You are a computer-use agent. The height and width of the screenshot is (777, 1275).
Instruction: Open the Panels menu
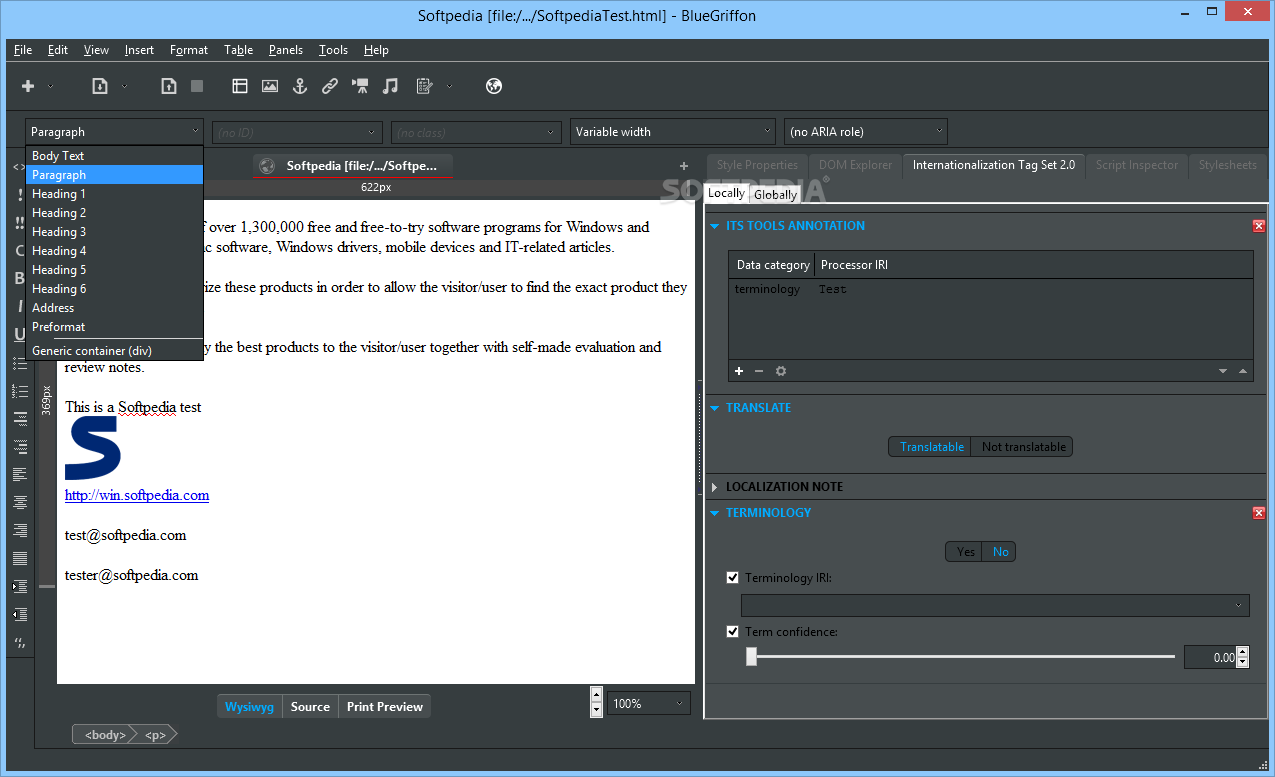[286, 50]
